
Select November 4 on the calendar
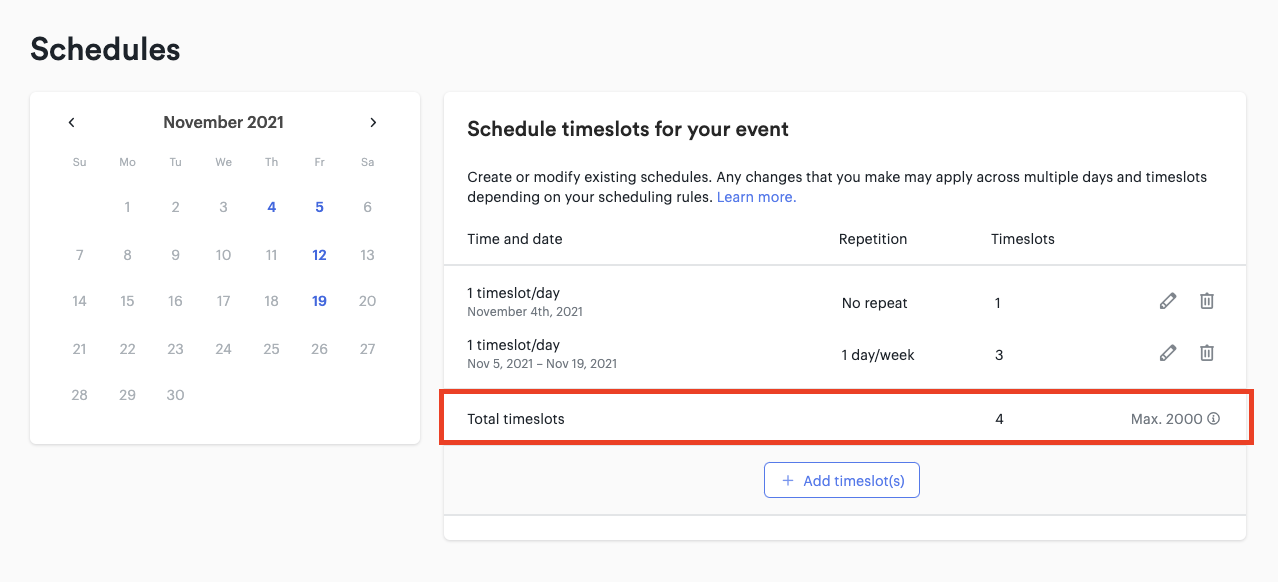click(x=271, y=208)
